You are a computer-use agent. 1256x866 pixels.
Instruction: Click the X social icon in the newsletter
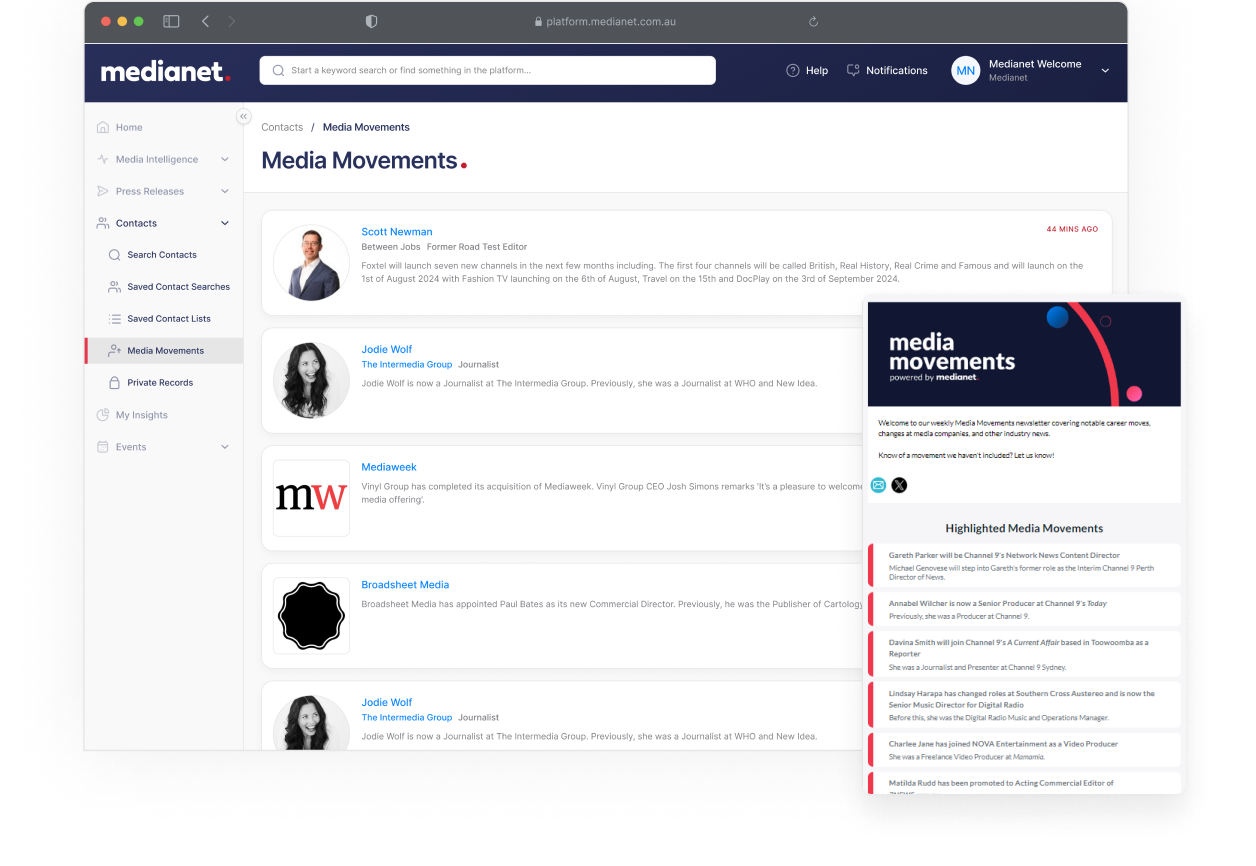[899, 484]
